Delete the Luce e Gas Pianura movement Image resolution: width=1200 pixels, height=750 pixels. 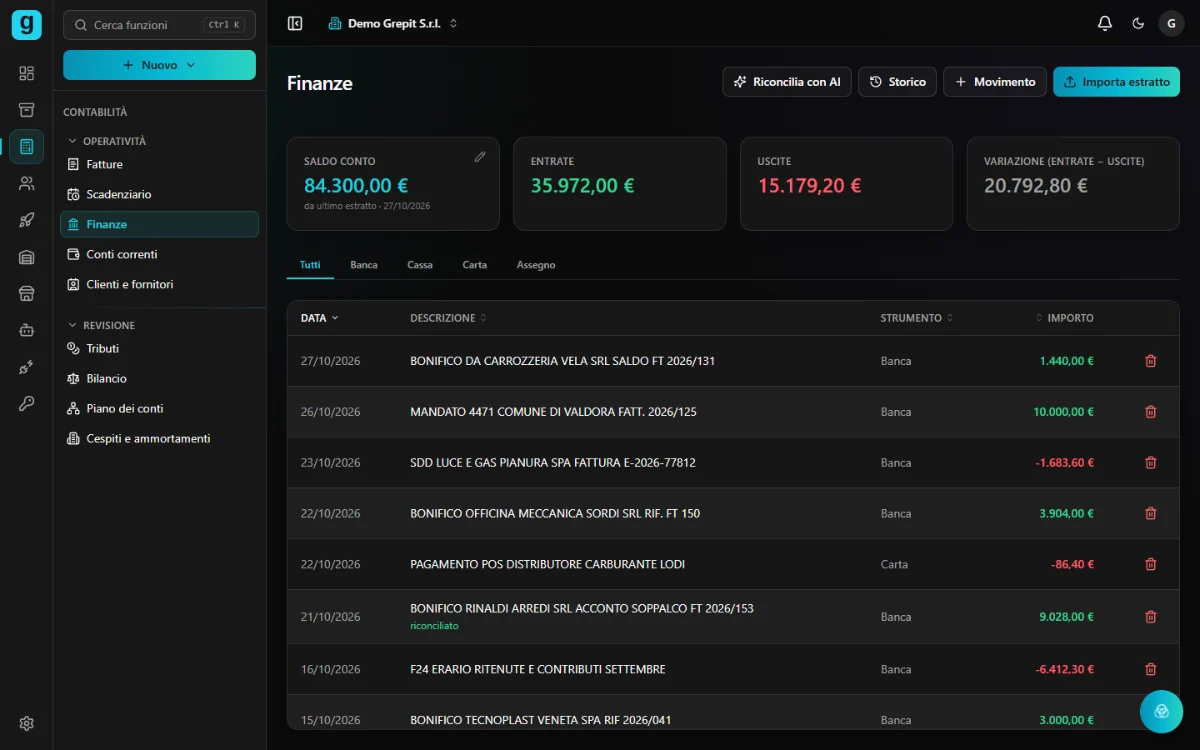(x=1150, y=463)
